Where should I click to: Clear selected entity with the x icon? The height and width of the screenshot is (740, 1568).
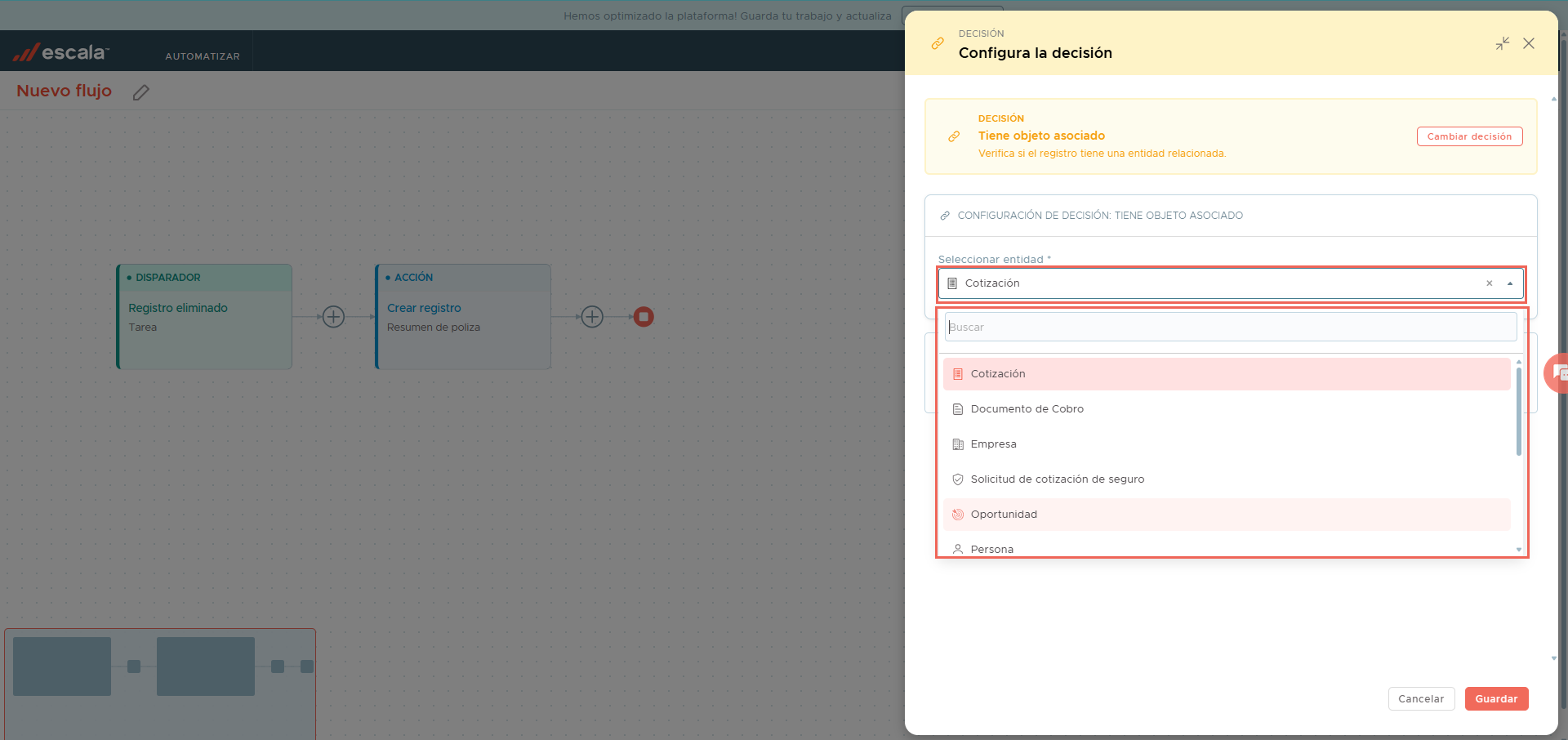1489,283
